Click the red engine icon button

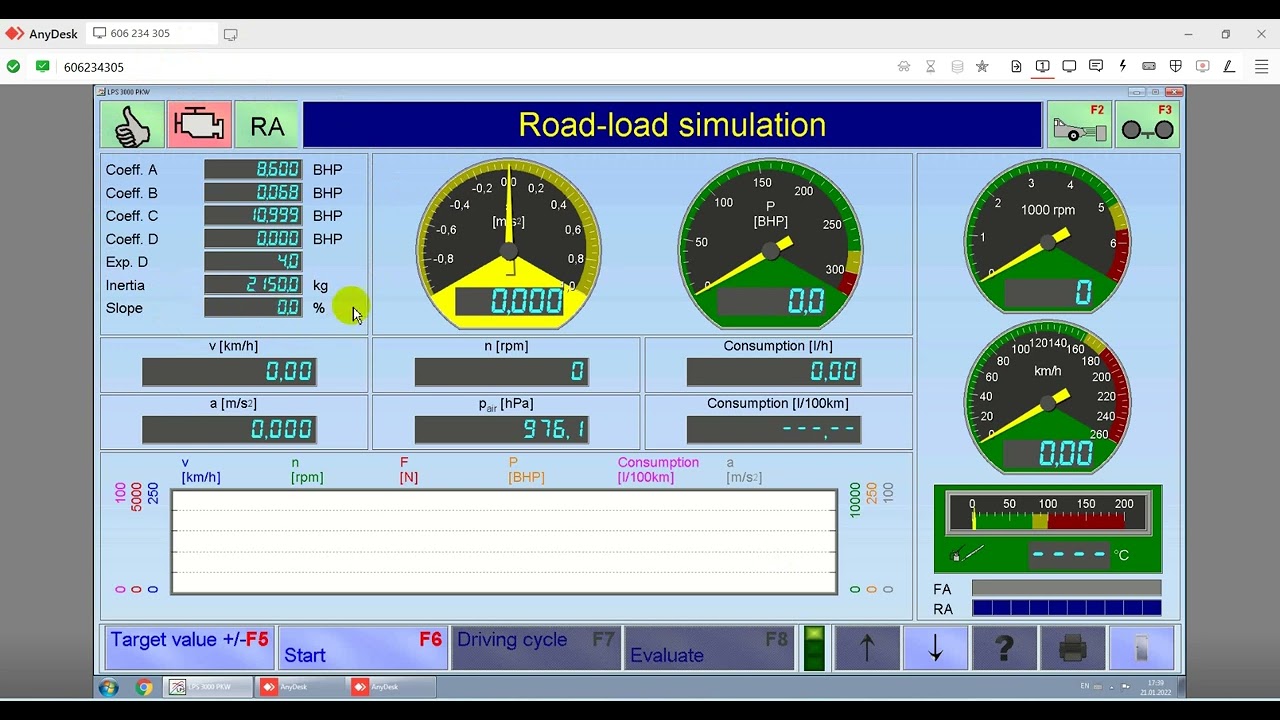pyautogui.click(x=199, y=125)
